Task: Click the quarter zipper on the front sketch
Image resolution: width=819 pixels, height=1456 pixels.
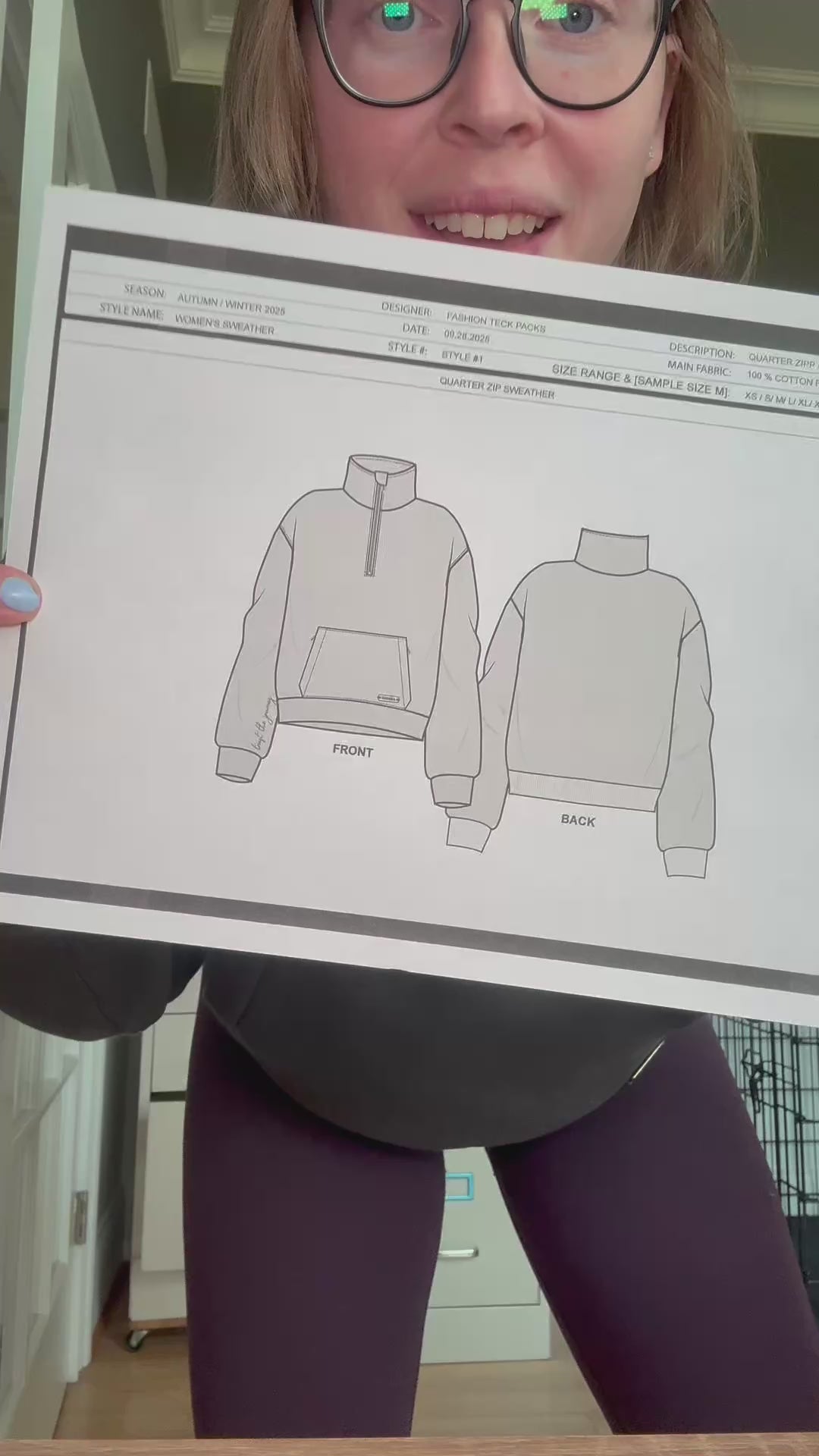Action: [x=371, y=531]
